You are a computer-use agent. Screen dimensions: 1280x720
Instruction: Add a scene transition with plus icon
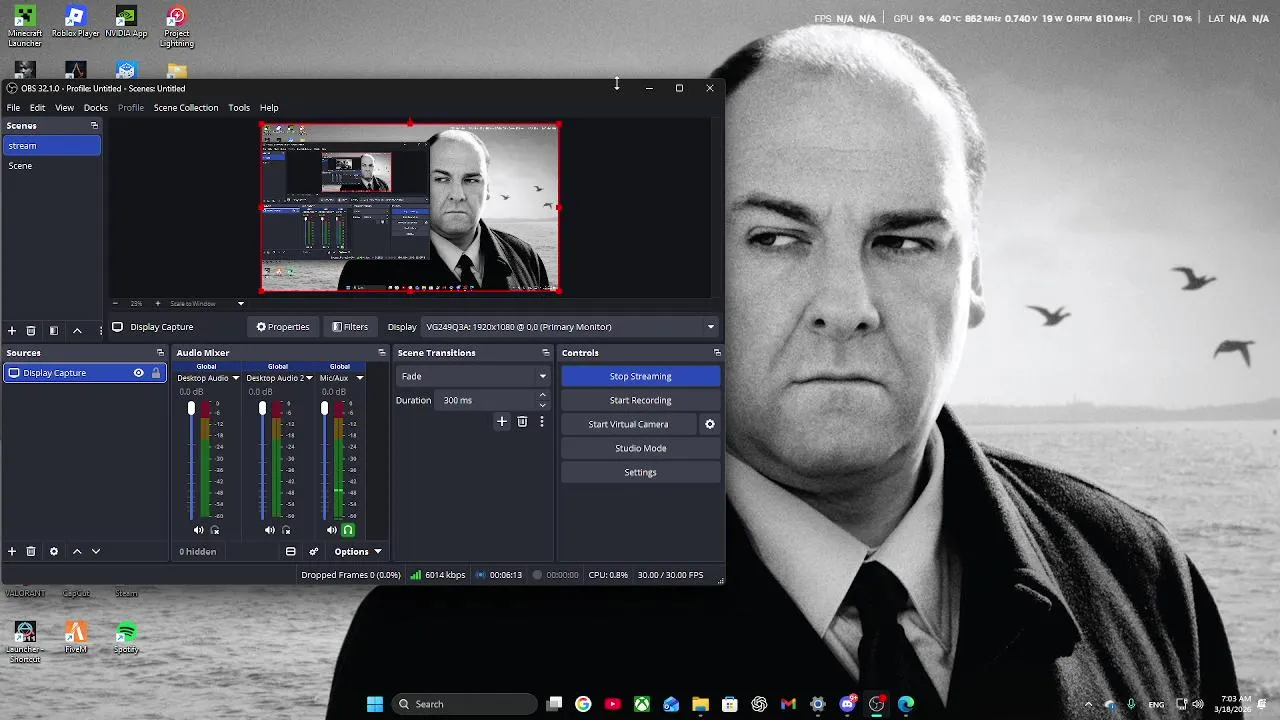click(502, 422)
